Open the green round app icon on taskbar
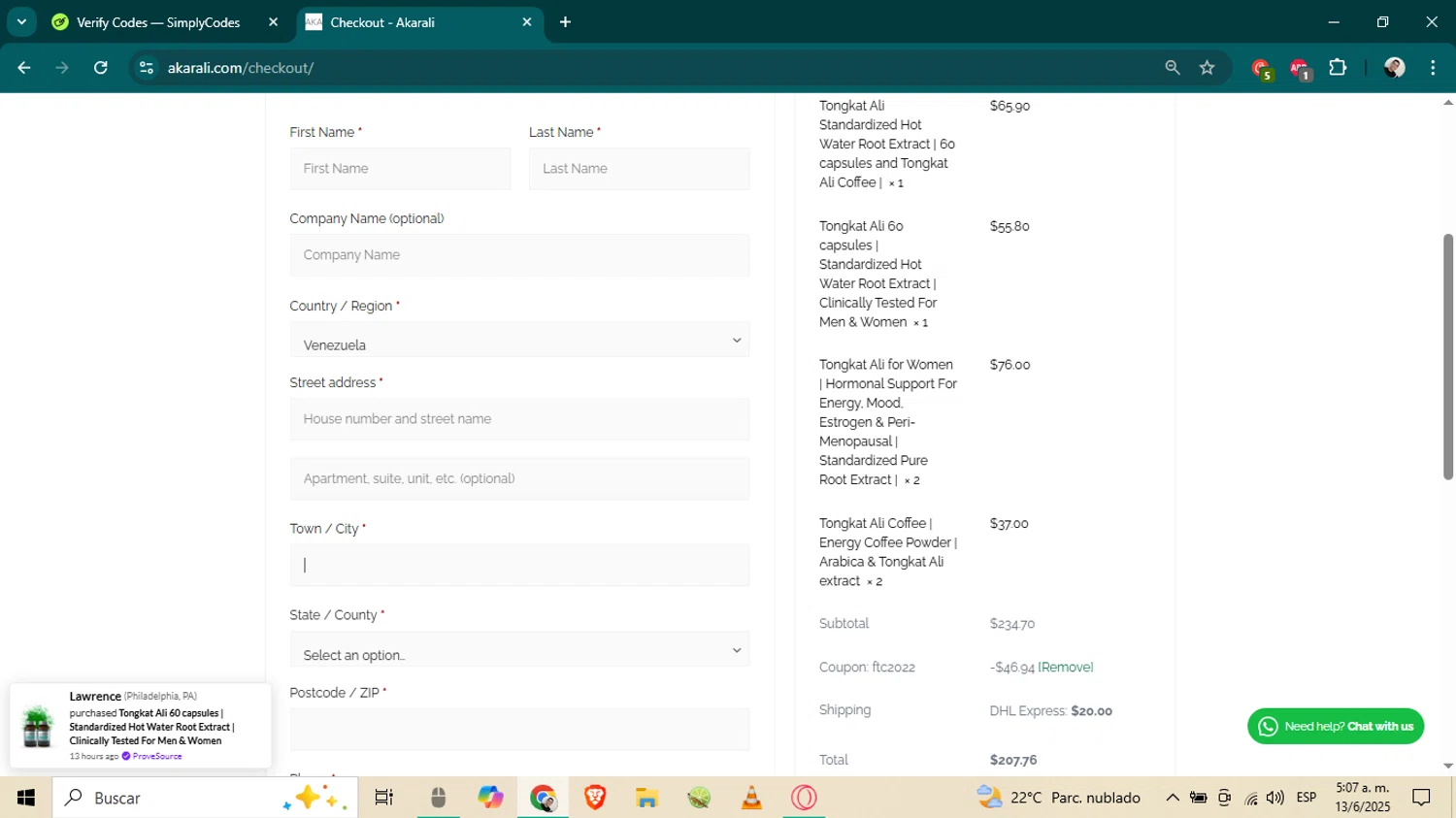Viewport: 1456px width, 818px height. [x=699, y=798]
